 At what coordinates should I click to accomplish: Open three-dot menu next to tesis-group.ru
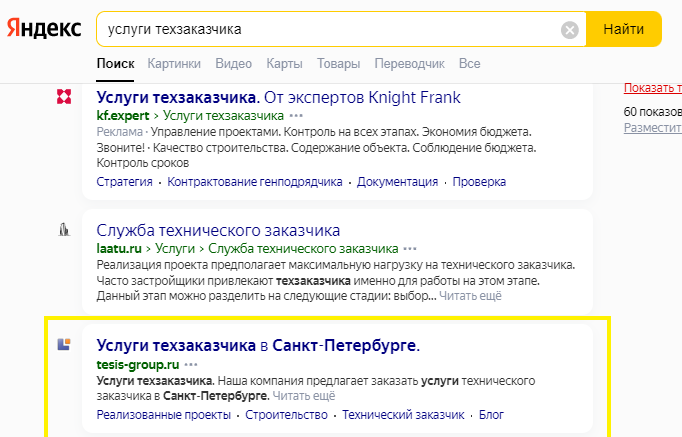[x=192, y=364]
